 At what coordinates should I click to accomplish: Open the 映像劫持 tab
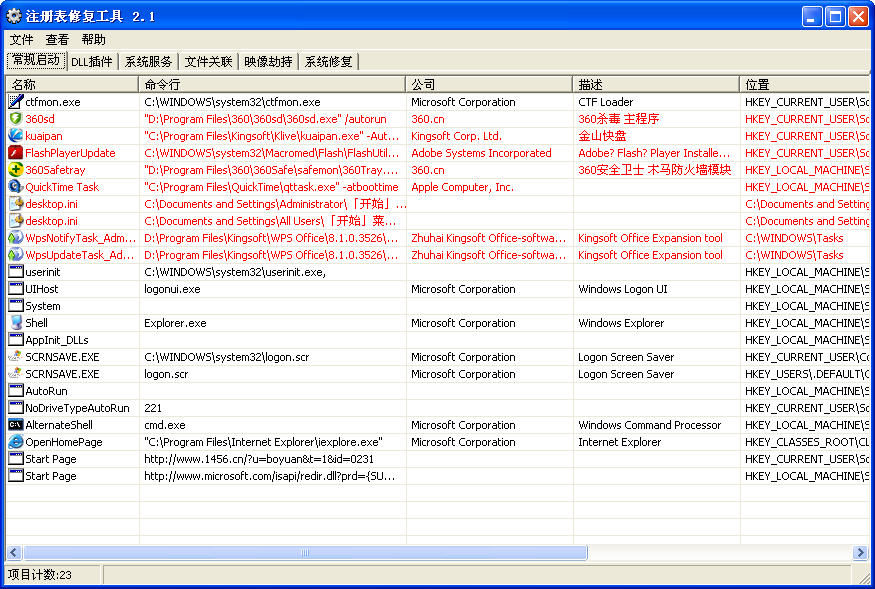(268, 62)
